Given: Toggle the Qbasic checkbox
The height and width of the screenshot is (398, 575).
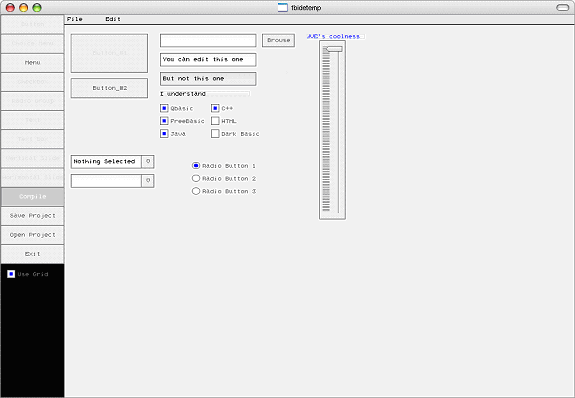Looking at the screenshot, I should 164,108.
